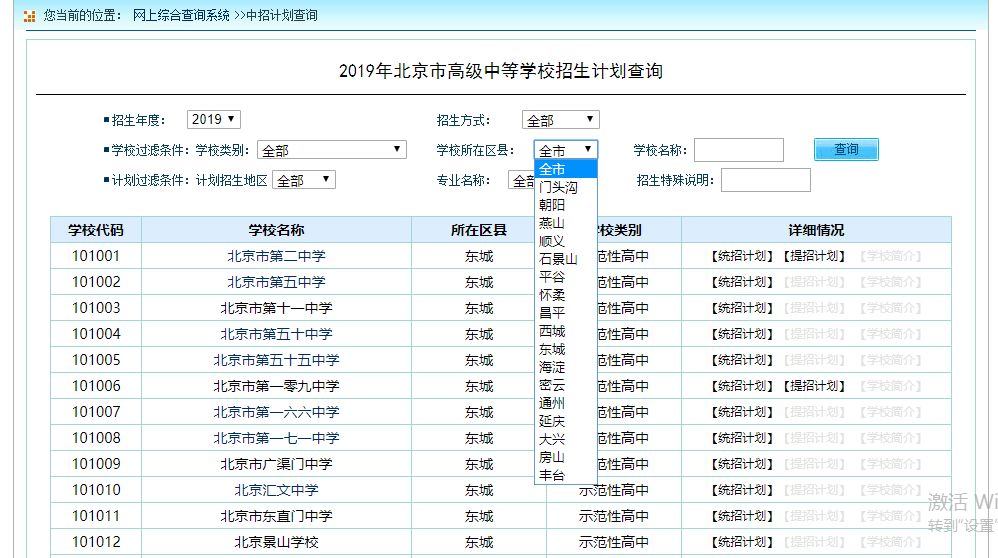Screen dimensions: 998x558
Task: Click 示范性高中 in the 北京汇文中学 row
Action: pyautogui.click(x=614, y=490)
